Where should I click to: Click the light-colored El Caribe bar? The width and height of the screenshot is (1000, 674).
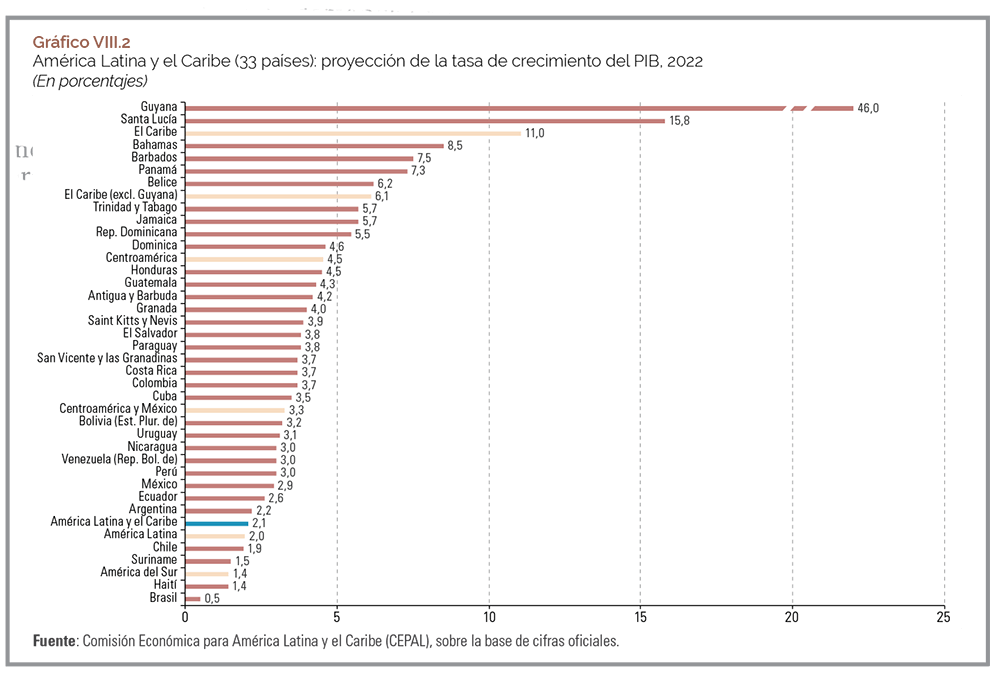352,133
